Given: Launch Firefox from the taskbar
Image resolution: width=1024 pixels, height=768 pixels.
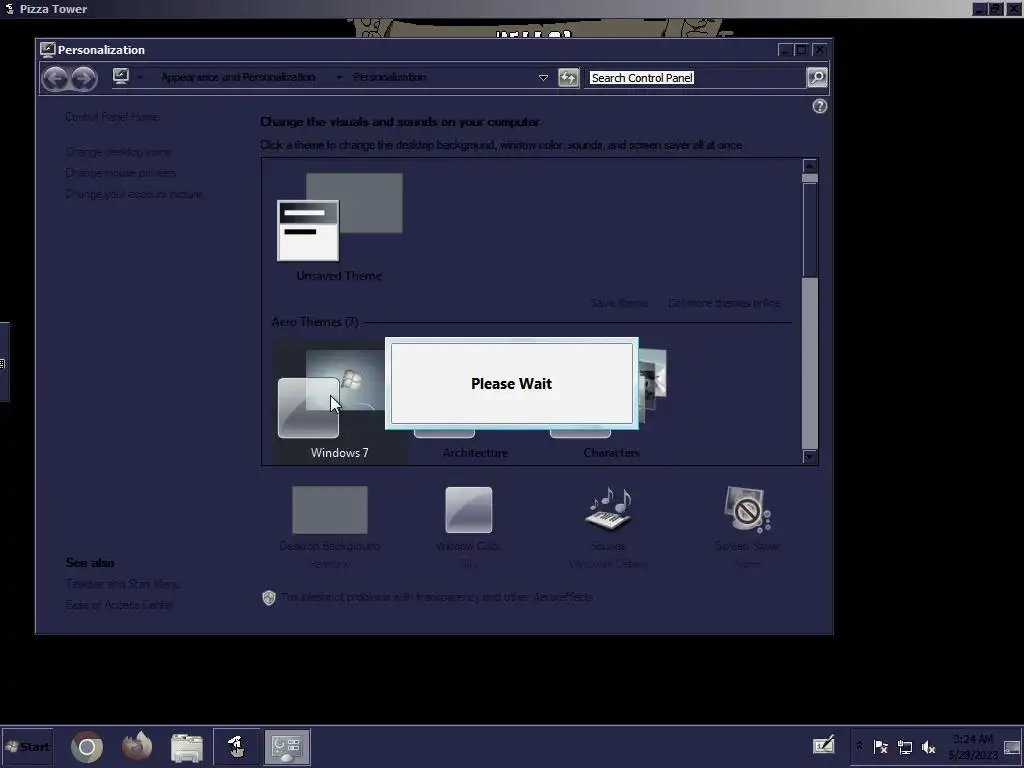Looking at the screenshot, I should click(137, 747).
